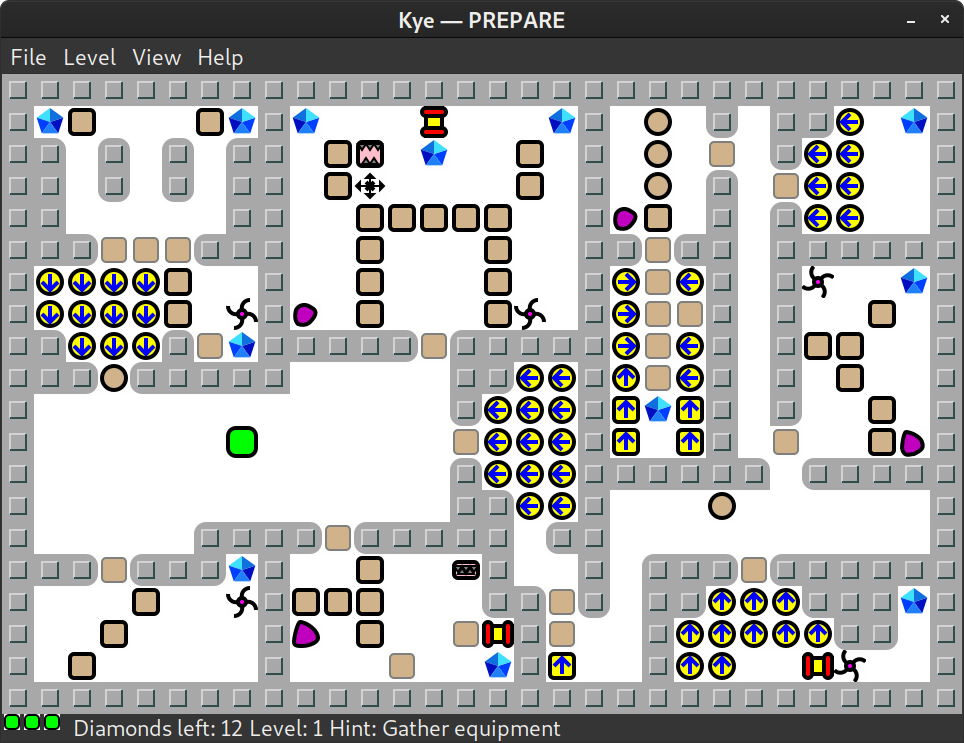The width and height of the screenshot is (964, 743).
Task: Click the diamond in the top-left corner
Action: pyautogui.click(x=50, y=122)
